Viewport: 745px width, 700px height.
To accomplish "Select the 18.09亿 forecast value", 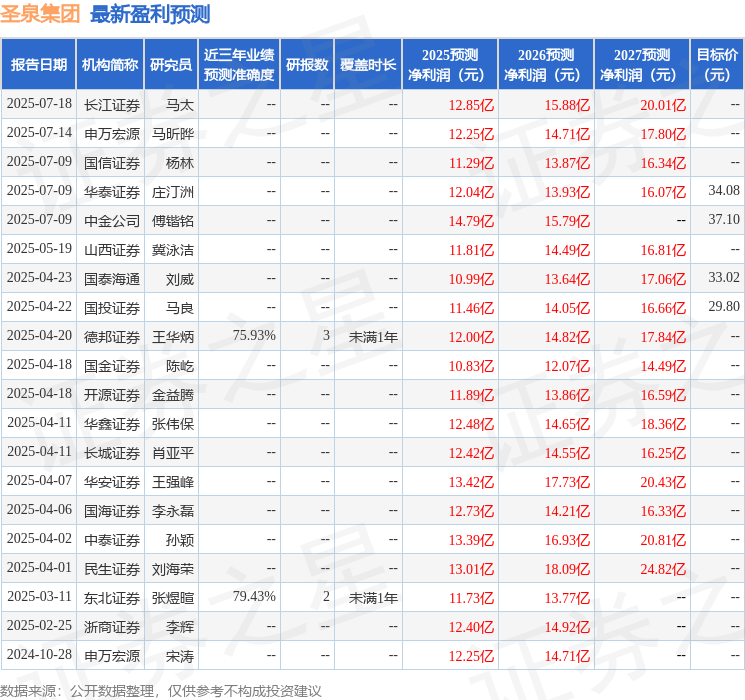I will click(x=567, y=569).
